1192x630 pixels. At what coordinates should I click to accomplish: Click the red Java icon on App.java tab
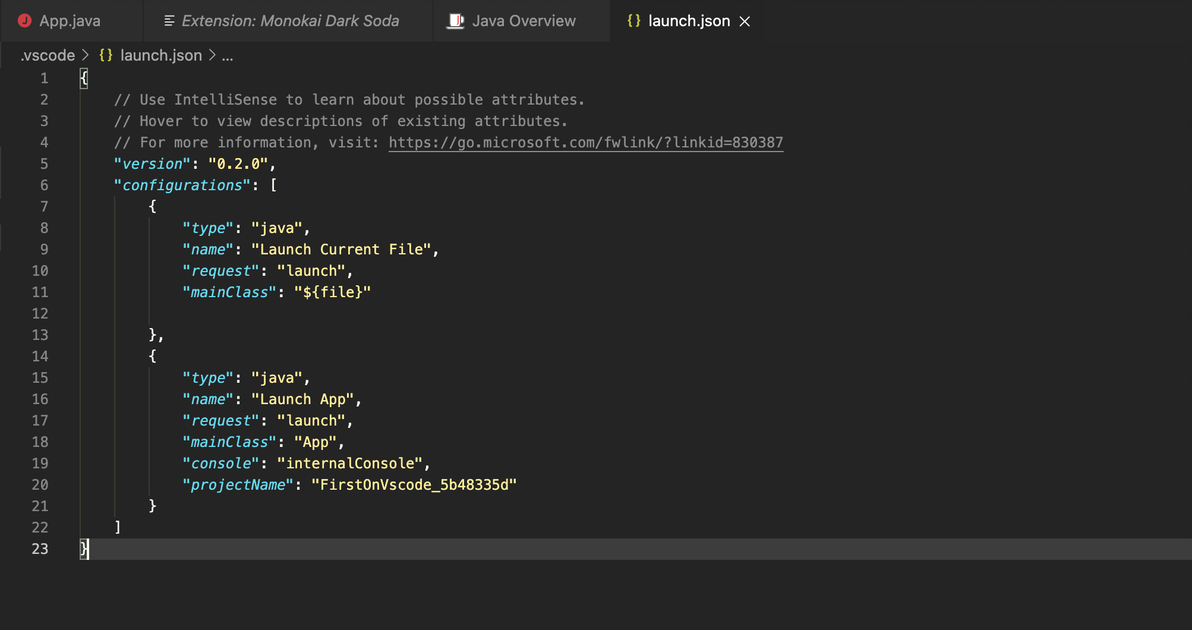tap(25, 21)
